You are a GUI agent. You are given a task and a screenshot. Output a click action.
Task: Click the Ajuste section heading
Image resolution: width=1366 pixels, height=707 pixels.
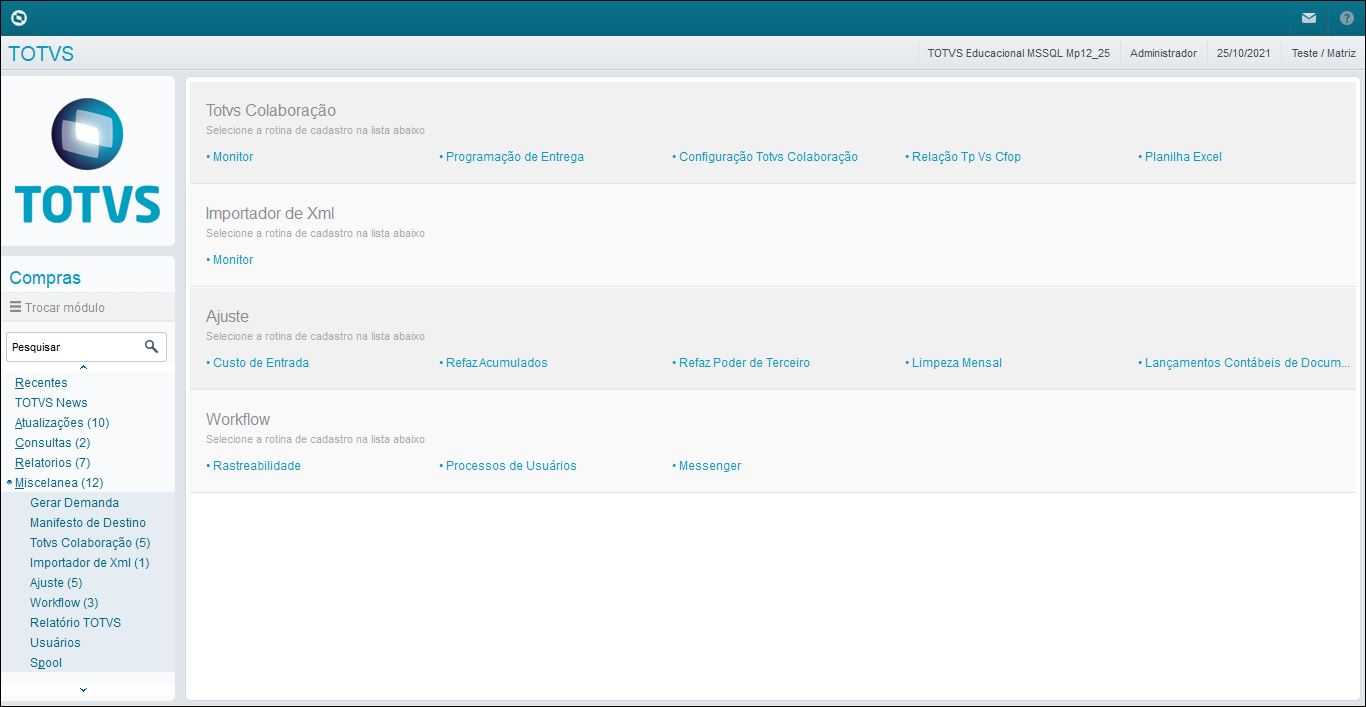pos(227,317)
